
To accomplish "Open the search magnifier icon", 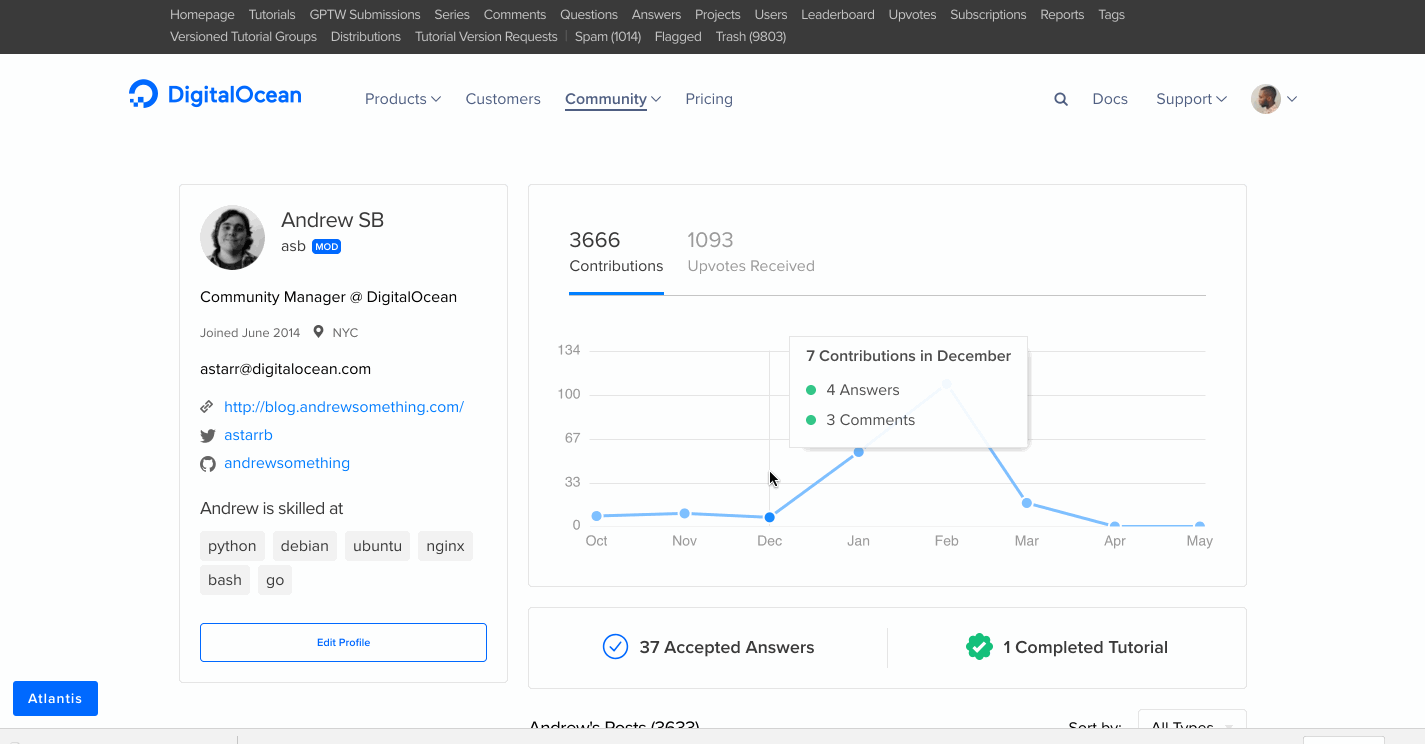I will pyautogui.click(x=1061, y=99).
